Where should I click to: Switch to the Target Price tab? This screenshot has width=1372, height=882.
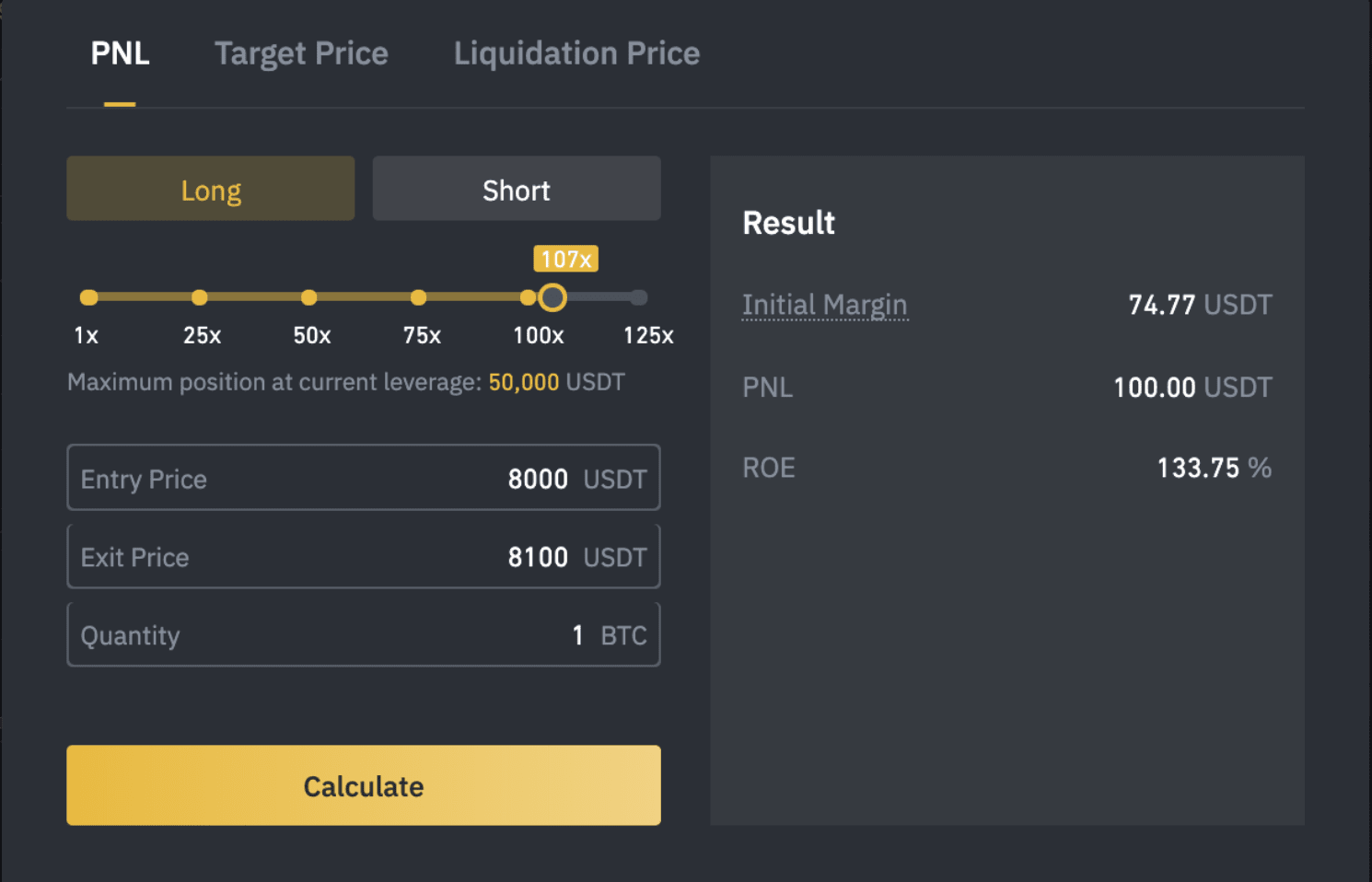(x=301, y=53)
